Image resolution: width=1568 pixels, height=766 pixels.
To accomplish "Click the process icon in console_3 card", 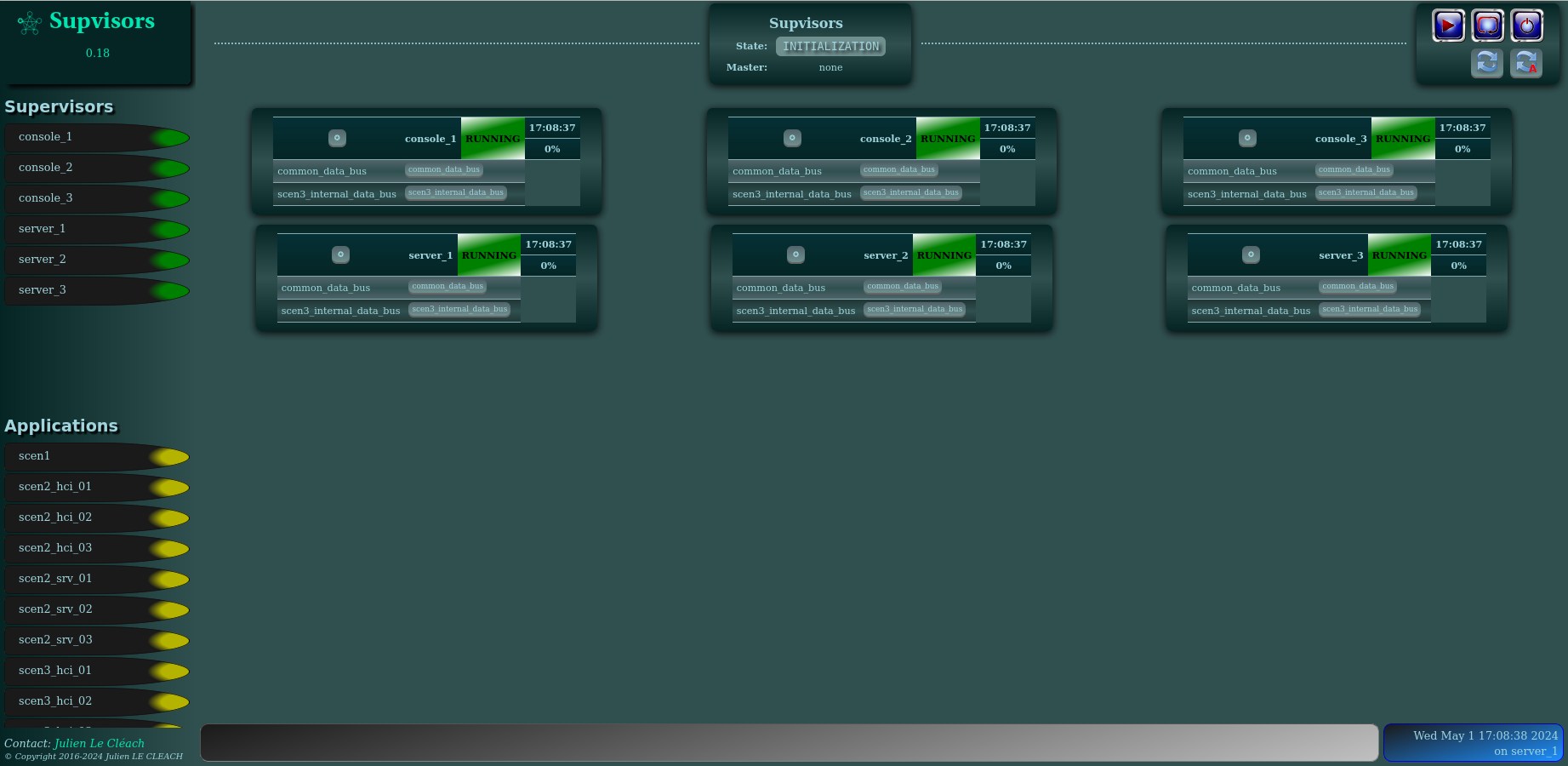I will [x=1247, y=138].
